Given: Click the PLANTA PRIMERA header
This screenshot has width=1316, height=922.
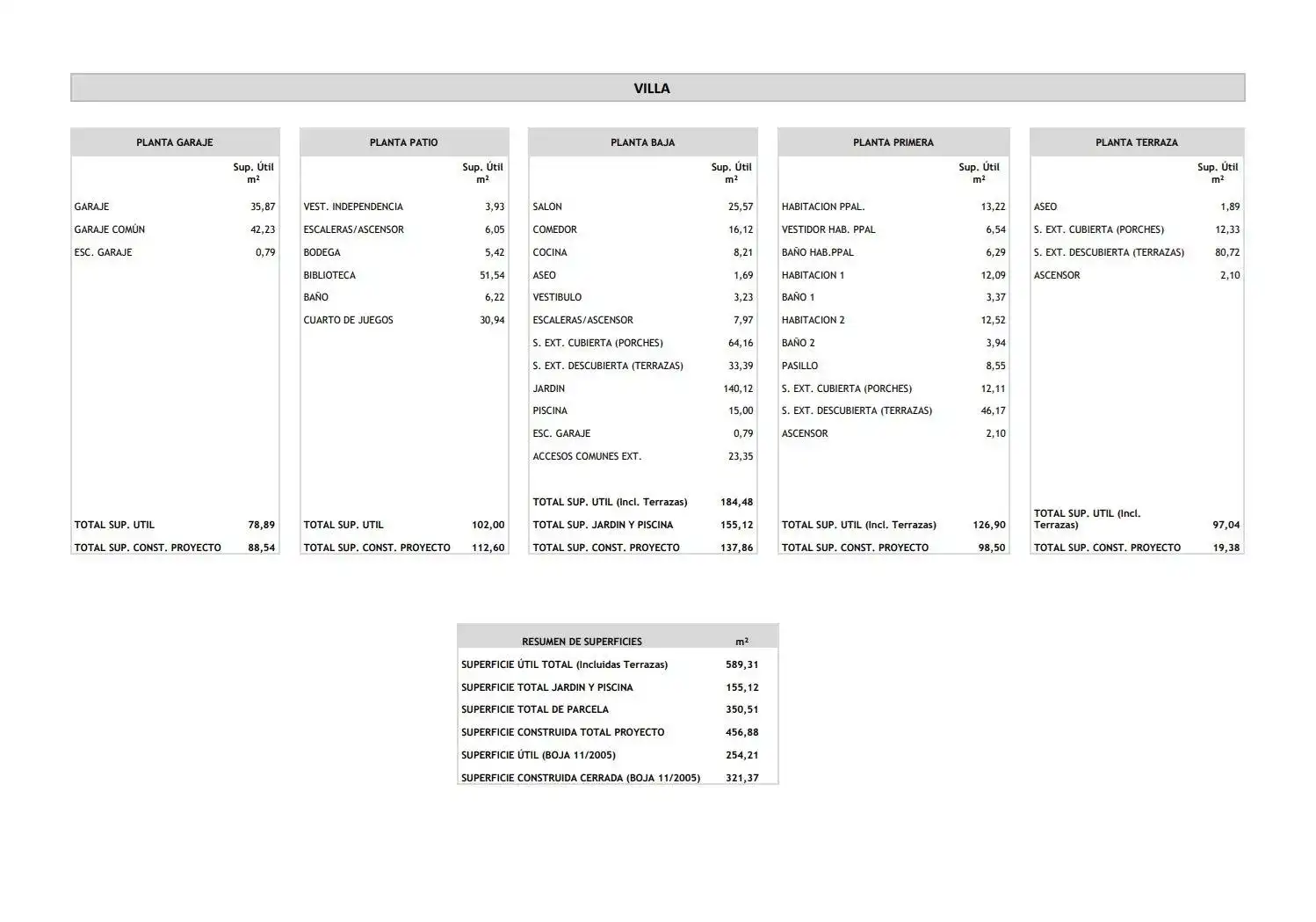Looking at the screenshot, I should (893, 142).
